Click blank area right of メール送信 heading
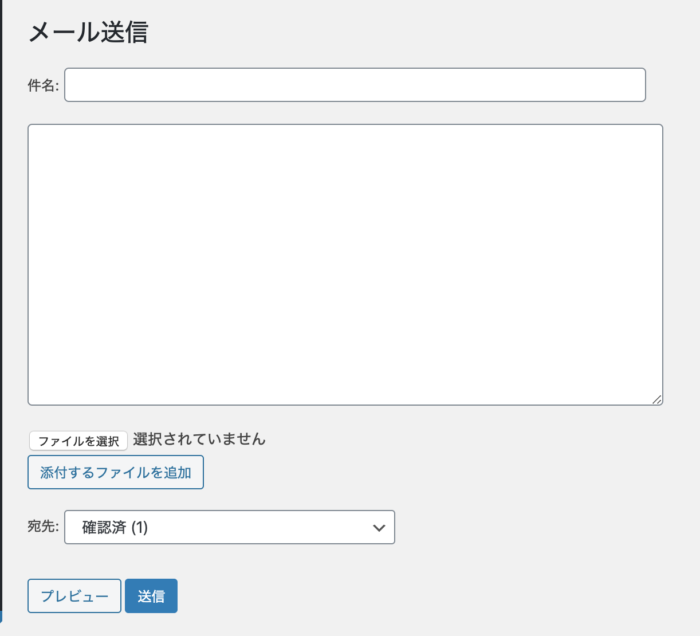Viewport: 700px width, 636px height. coord(400,32)
